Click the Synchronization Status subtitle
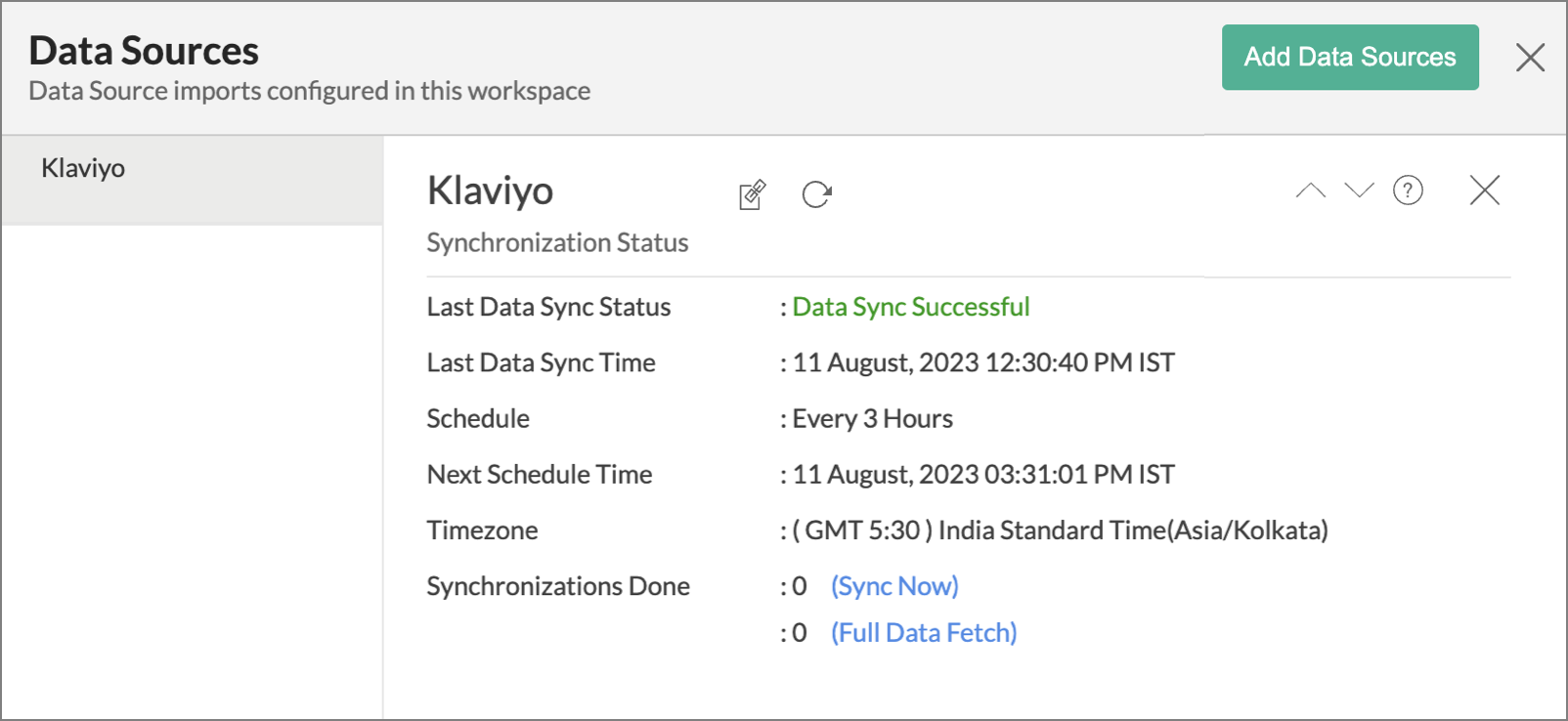The image size is (1568, 721). [x=557, y=243]
